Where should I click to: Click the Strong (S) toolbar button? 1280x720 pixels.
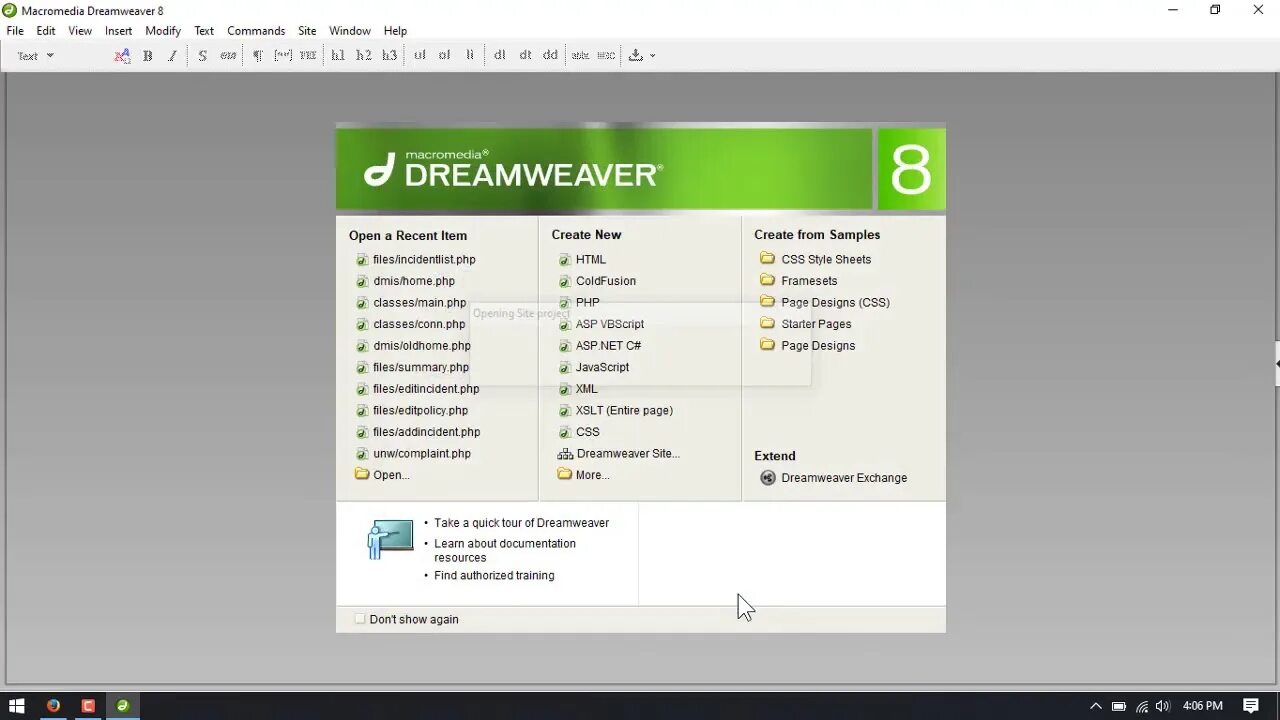coord(202,56)
